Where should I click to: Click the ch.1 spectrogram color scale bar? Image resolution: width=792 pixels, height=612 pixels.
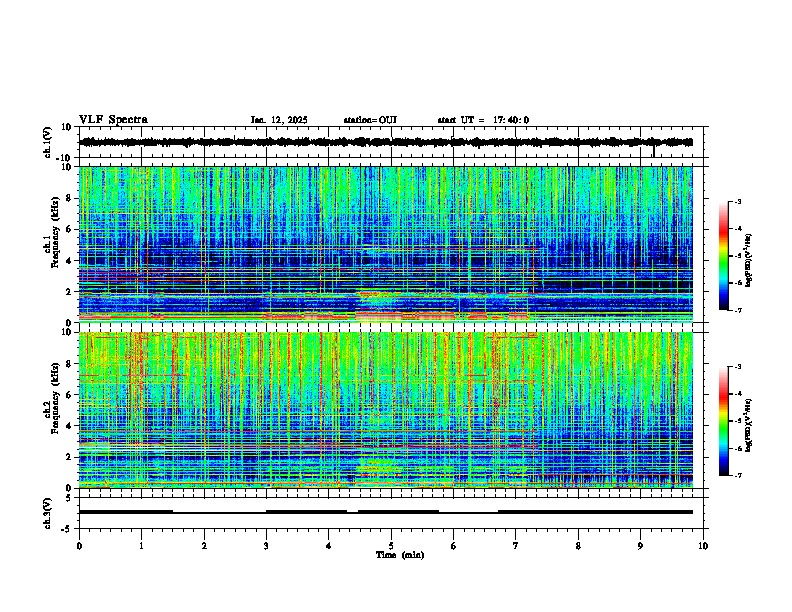[x=724, y=256]
